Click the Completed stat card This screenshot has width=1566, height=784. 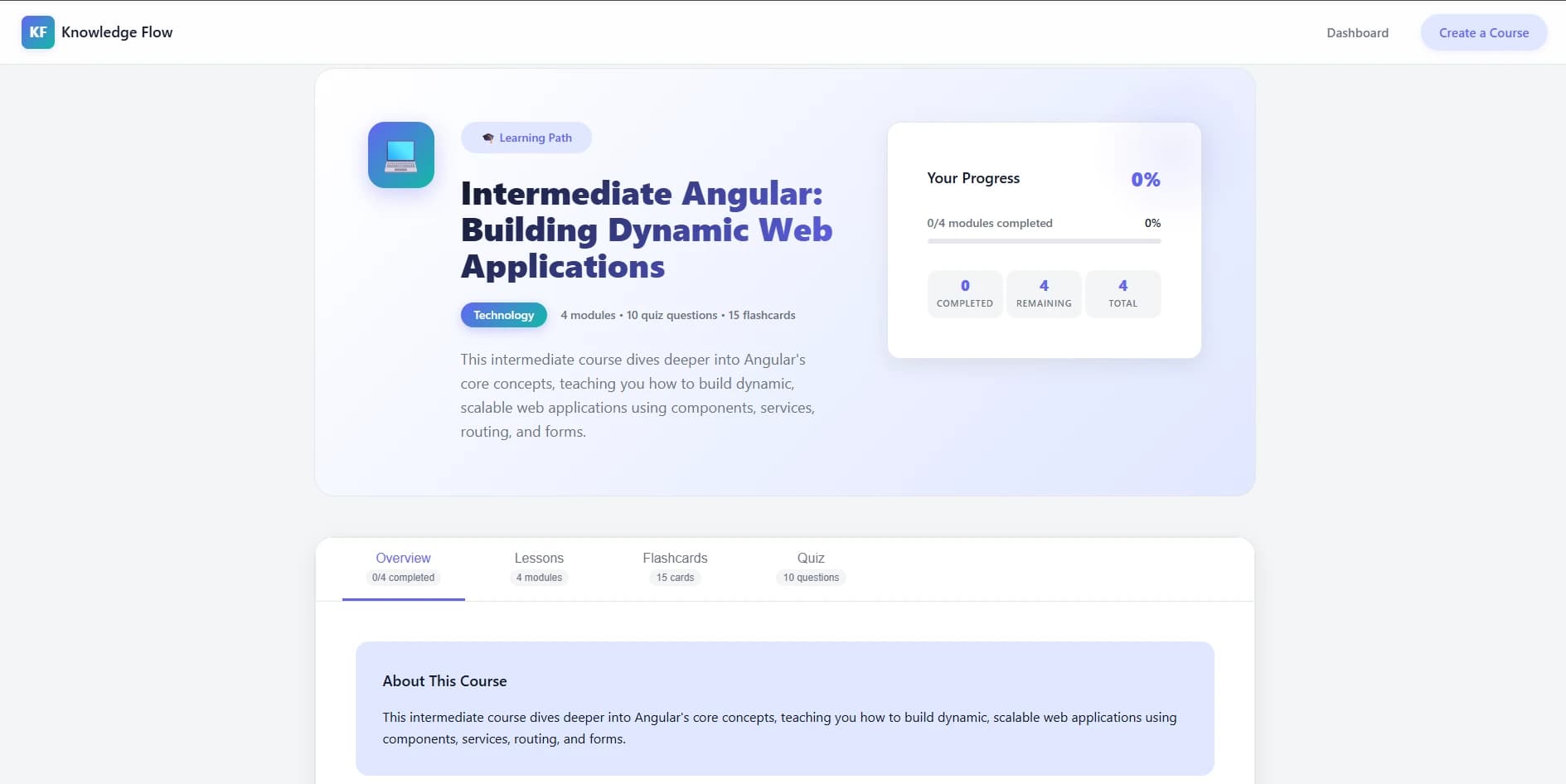(964, 293)
